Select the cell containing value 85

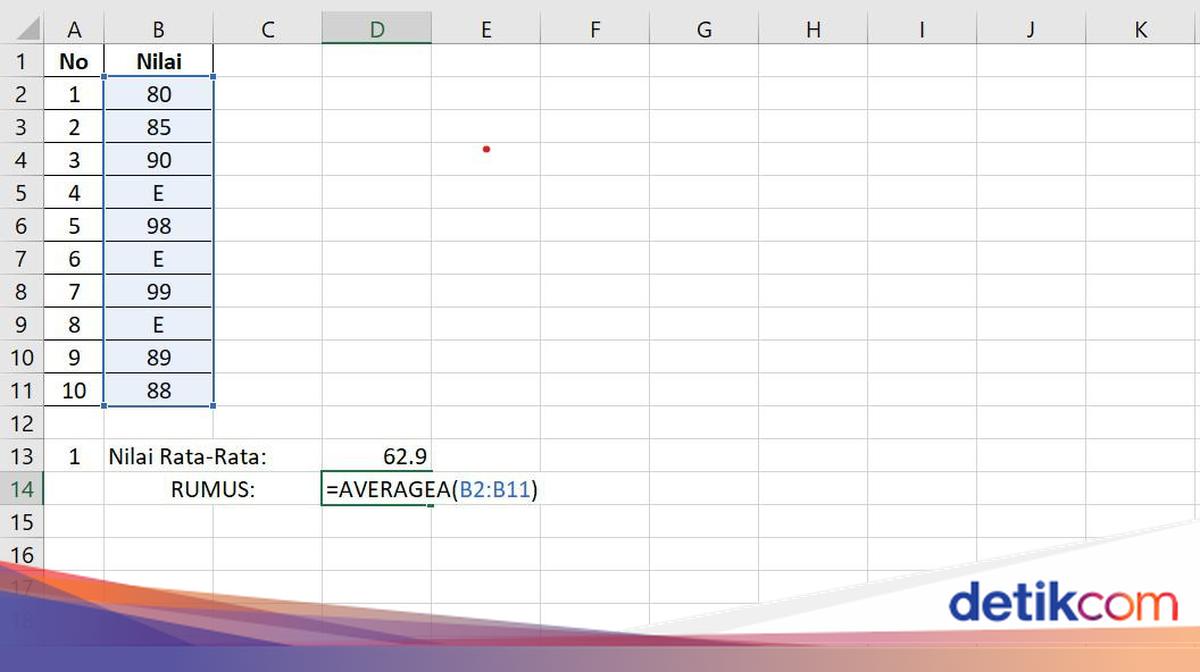[x=158, y=126]
